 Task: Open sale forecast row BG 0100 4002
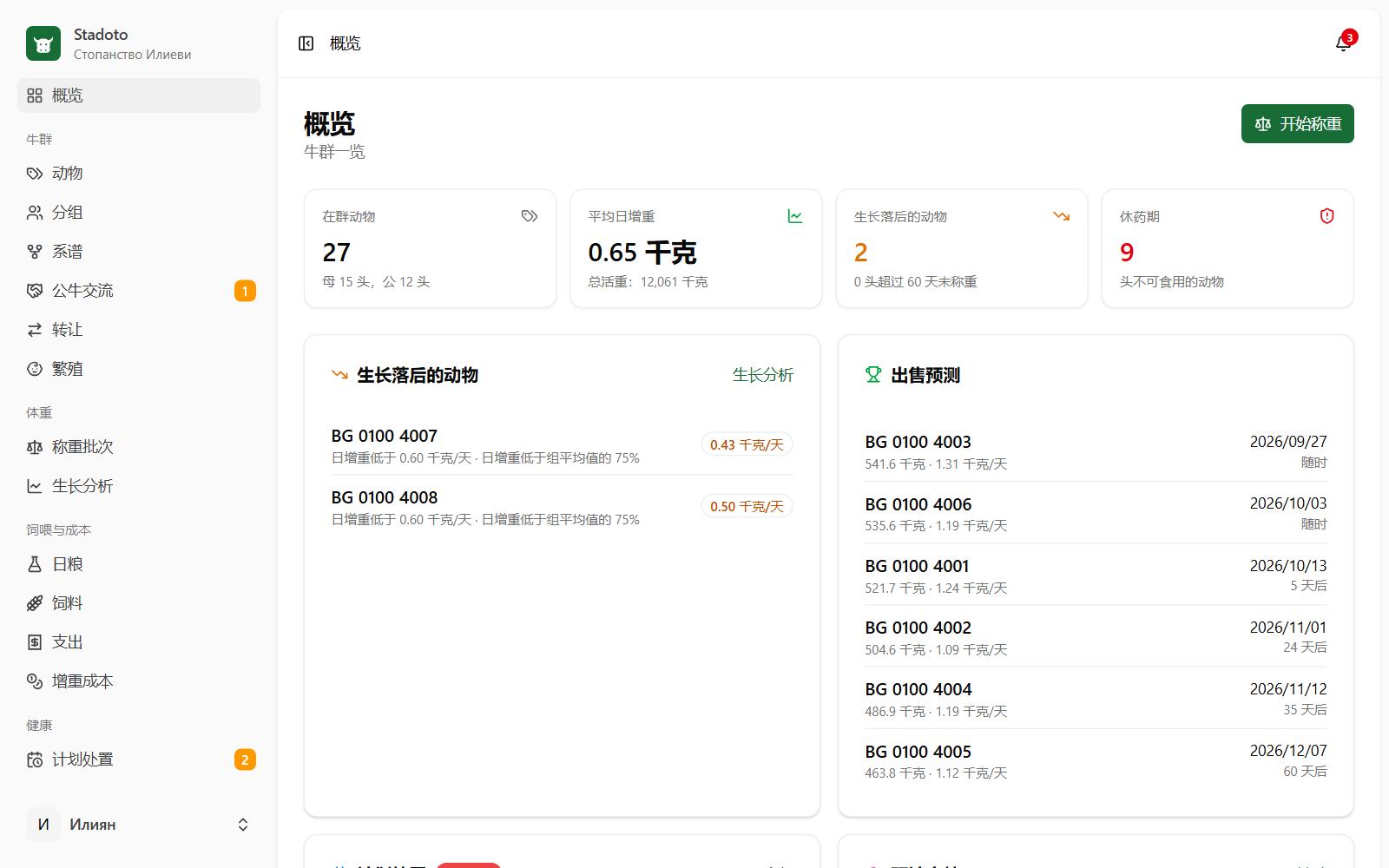tap(1096, 637)
